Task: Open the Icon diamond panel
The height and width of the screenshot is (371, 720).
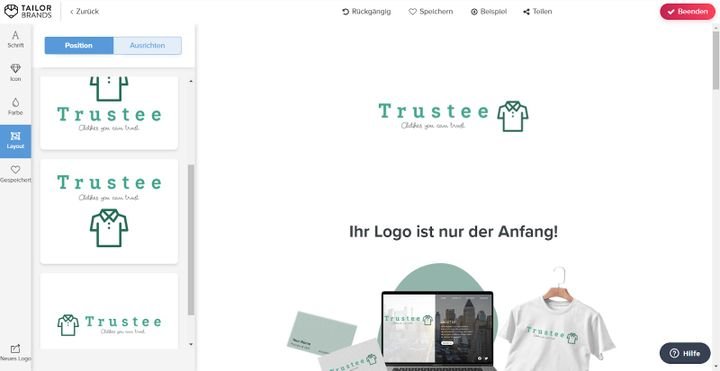Action: [16, 73]
